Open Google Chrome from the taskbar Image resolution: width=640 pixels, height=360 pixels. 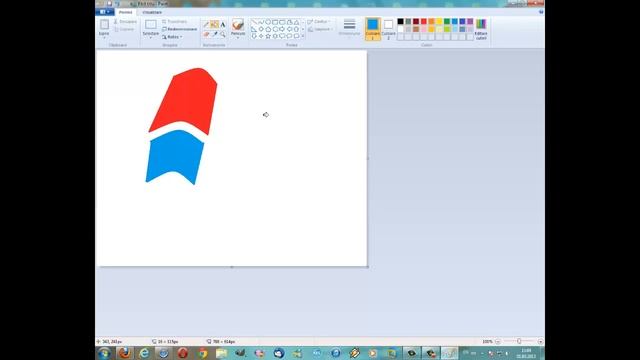(x=202, y=353)
